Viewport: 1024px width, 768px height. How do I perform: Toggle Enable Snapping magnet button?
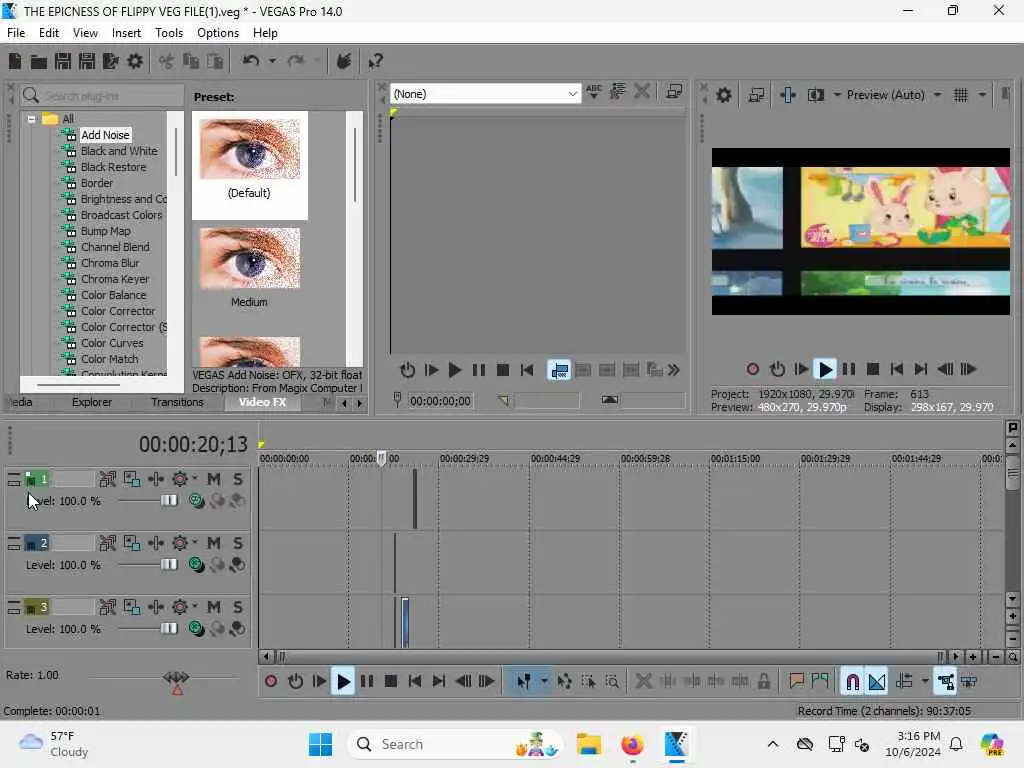852,682
